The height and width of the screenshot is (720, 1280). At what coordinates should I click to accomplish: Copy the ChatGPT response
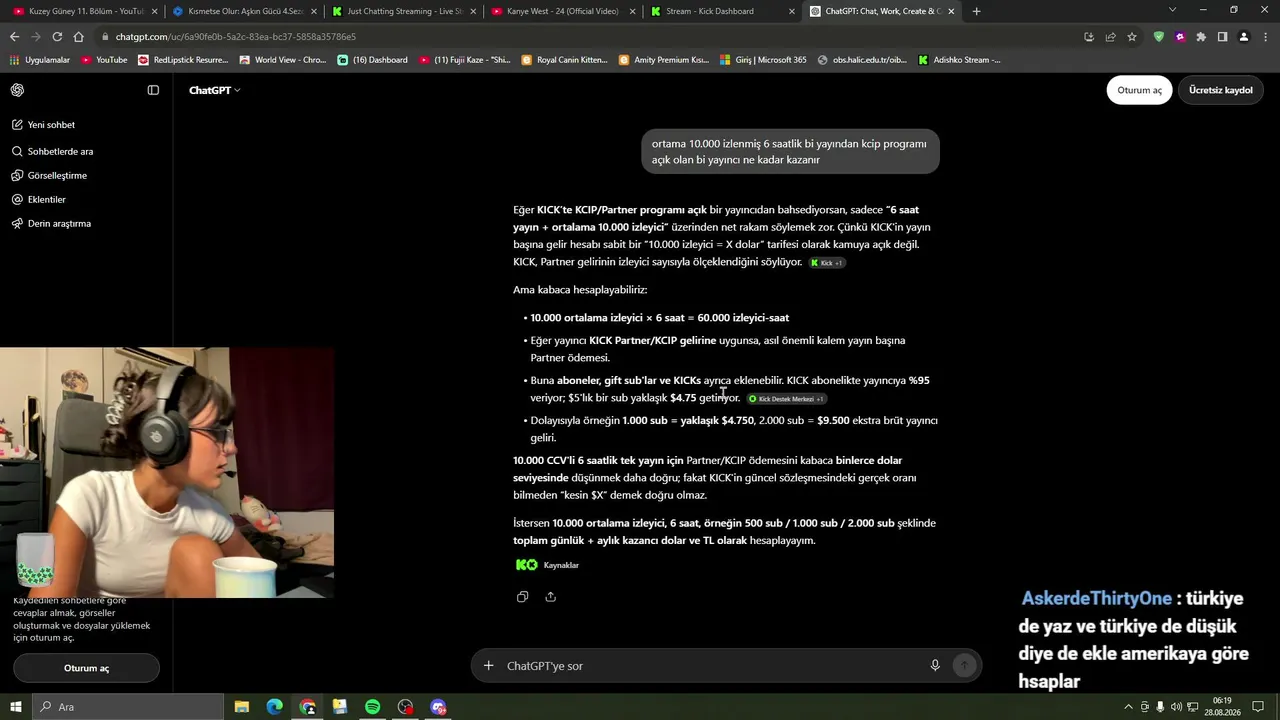[522, 597]
